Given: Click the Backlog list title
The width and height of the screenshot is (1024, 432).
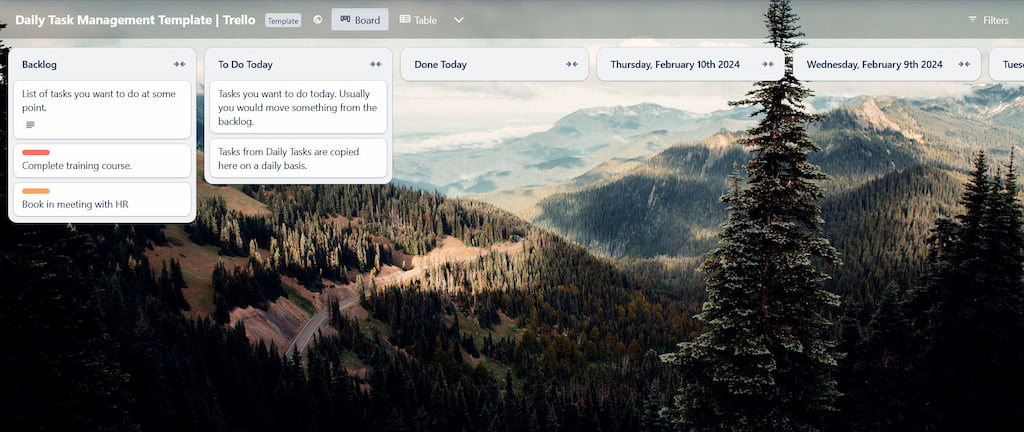Looking at the screenshot, I should click(x=39, y=65).
